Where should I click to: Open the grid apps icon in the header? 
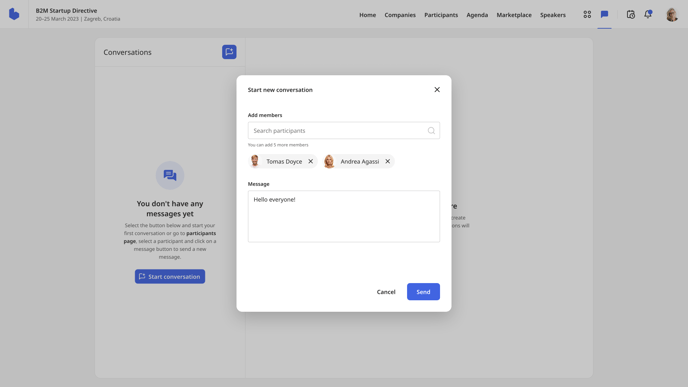[587, 14]
